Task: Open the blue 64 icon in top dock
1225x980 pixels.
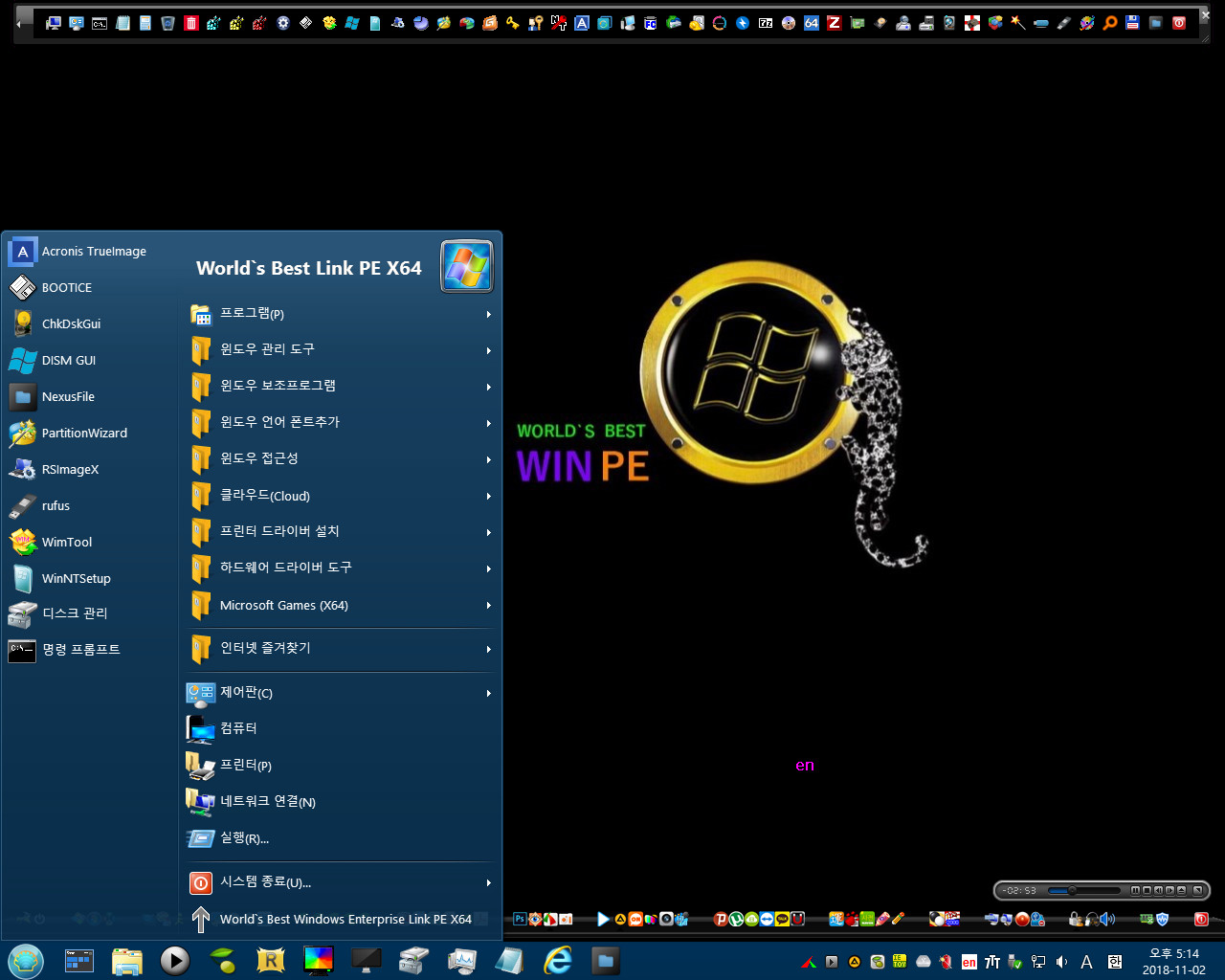Action: (x=812, y=23)
